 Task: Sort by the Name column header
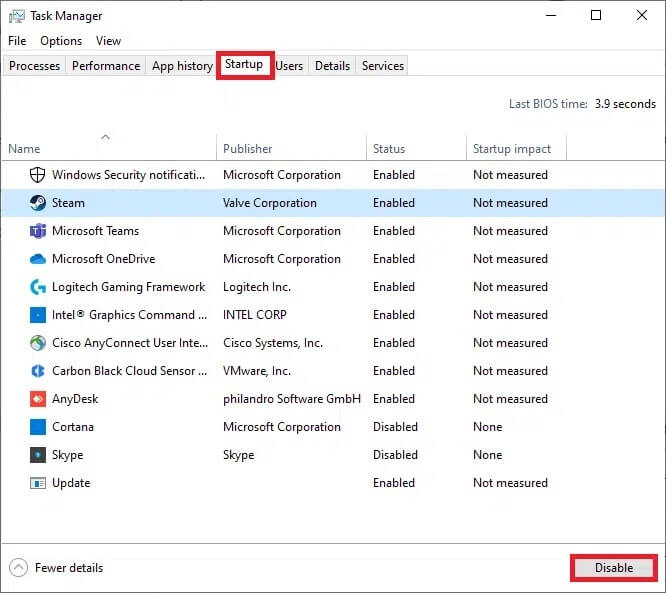point(24,149)
